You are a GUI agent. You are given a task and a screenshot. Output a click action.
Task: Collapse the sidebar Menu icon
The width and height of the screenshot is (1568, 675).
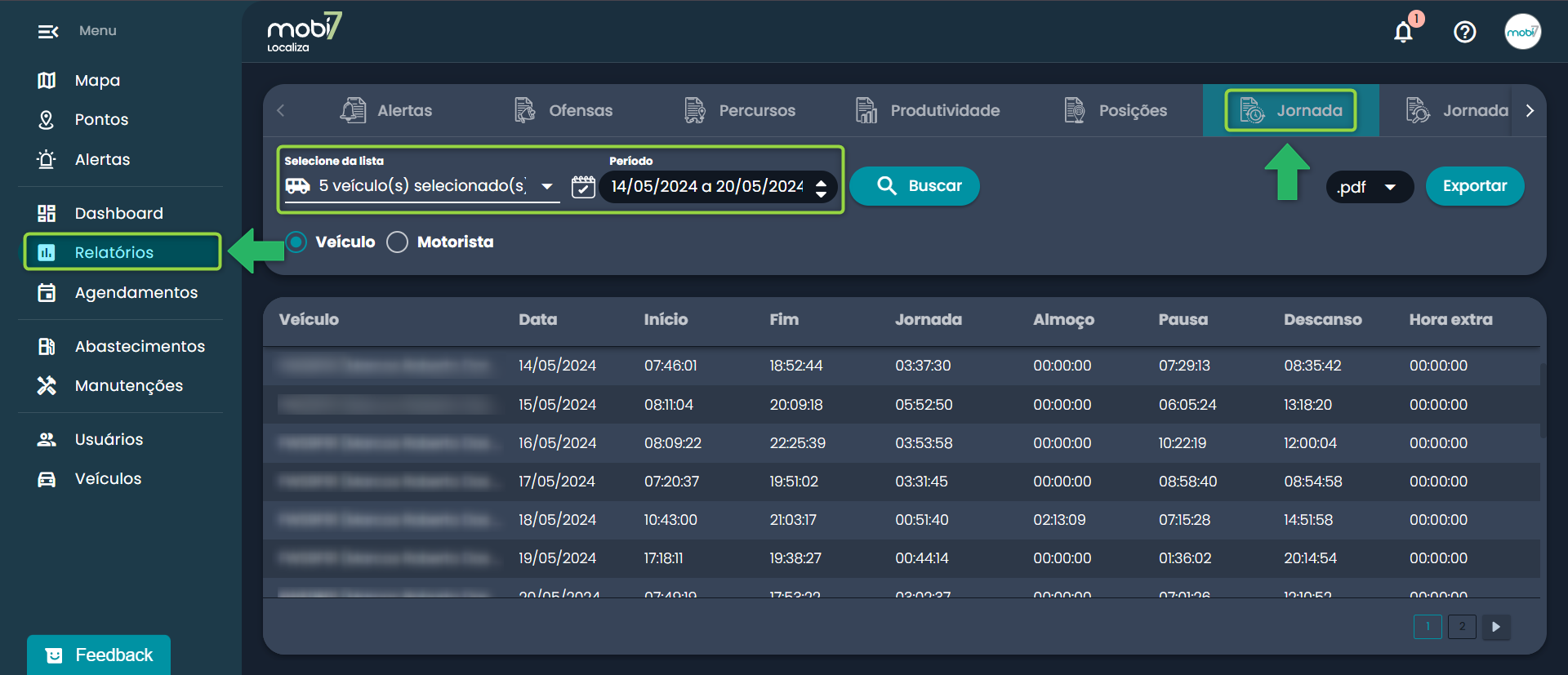click(x=48, y=32)
